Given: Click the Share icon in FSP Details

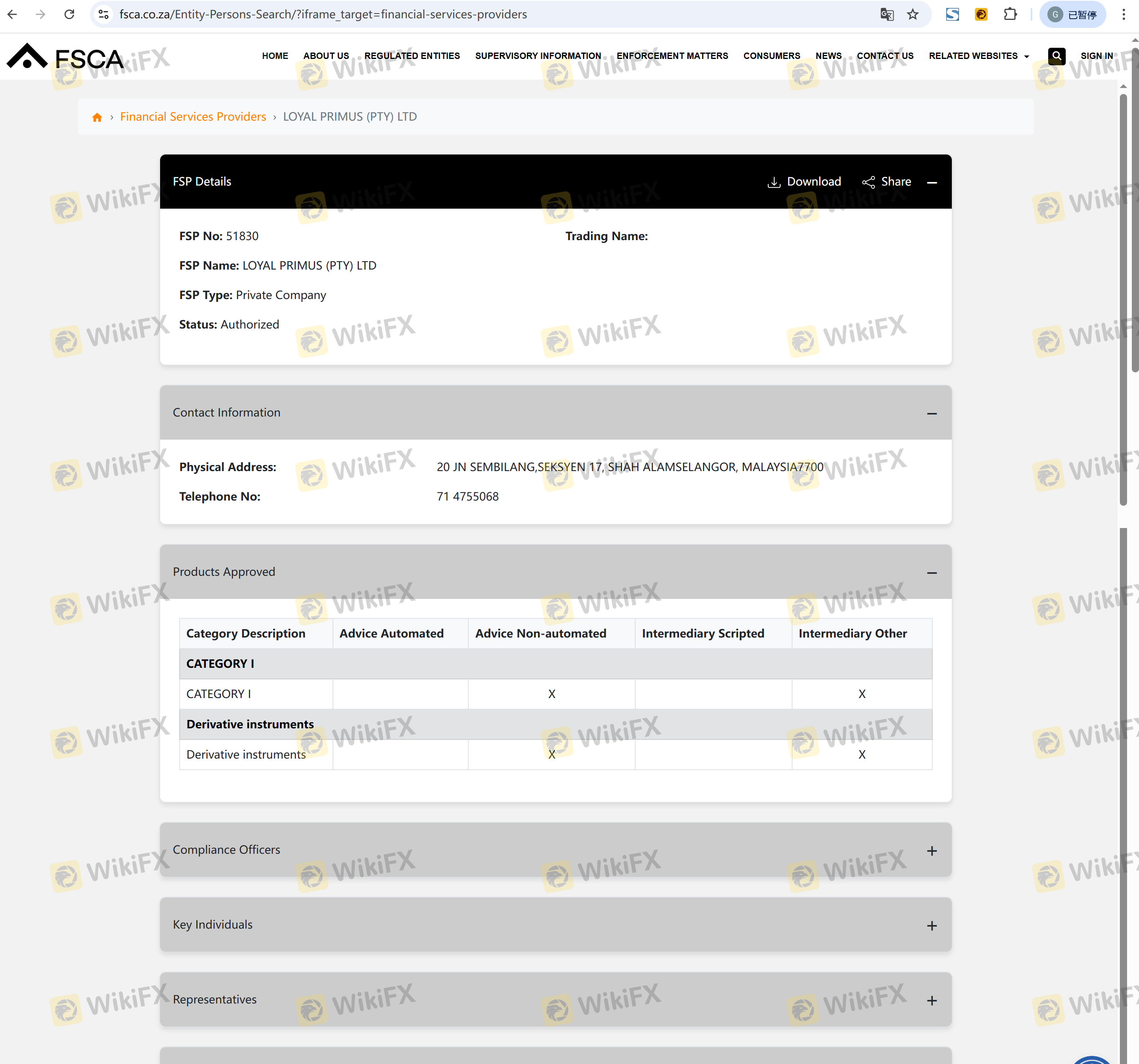Looking at the screenshot, I should point(868,182).
